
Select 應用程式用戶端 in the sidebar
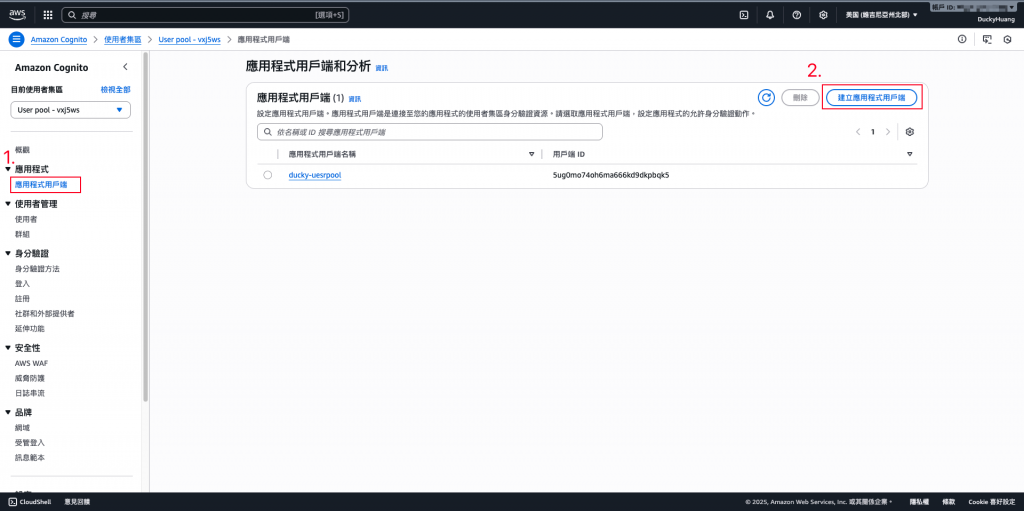pyautogui.click(x=40, y=185)
